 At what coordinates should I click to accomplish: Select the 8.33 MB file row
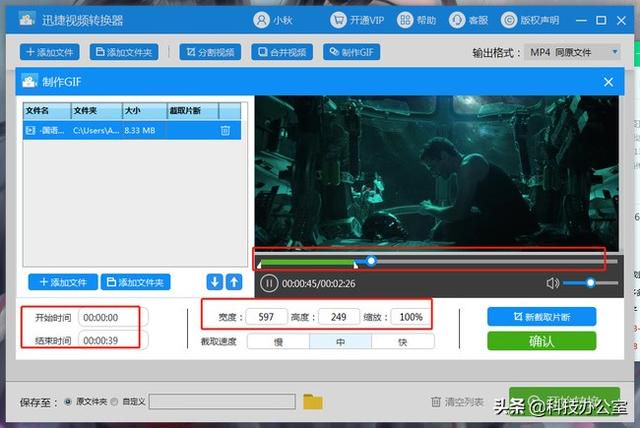coord(132,131)
